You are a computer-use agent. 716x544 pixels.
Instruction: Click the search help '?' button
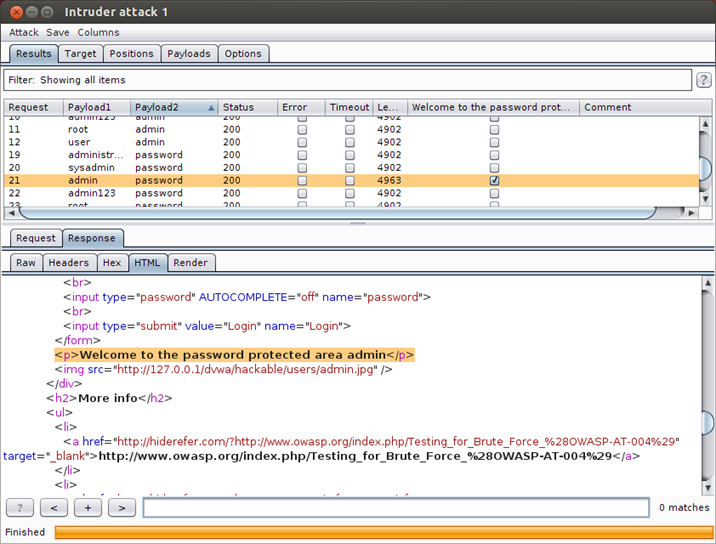[19, 508]
